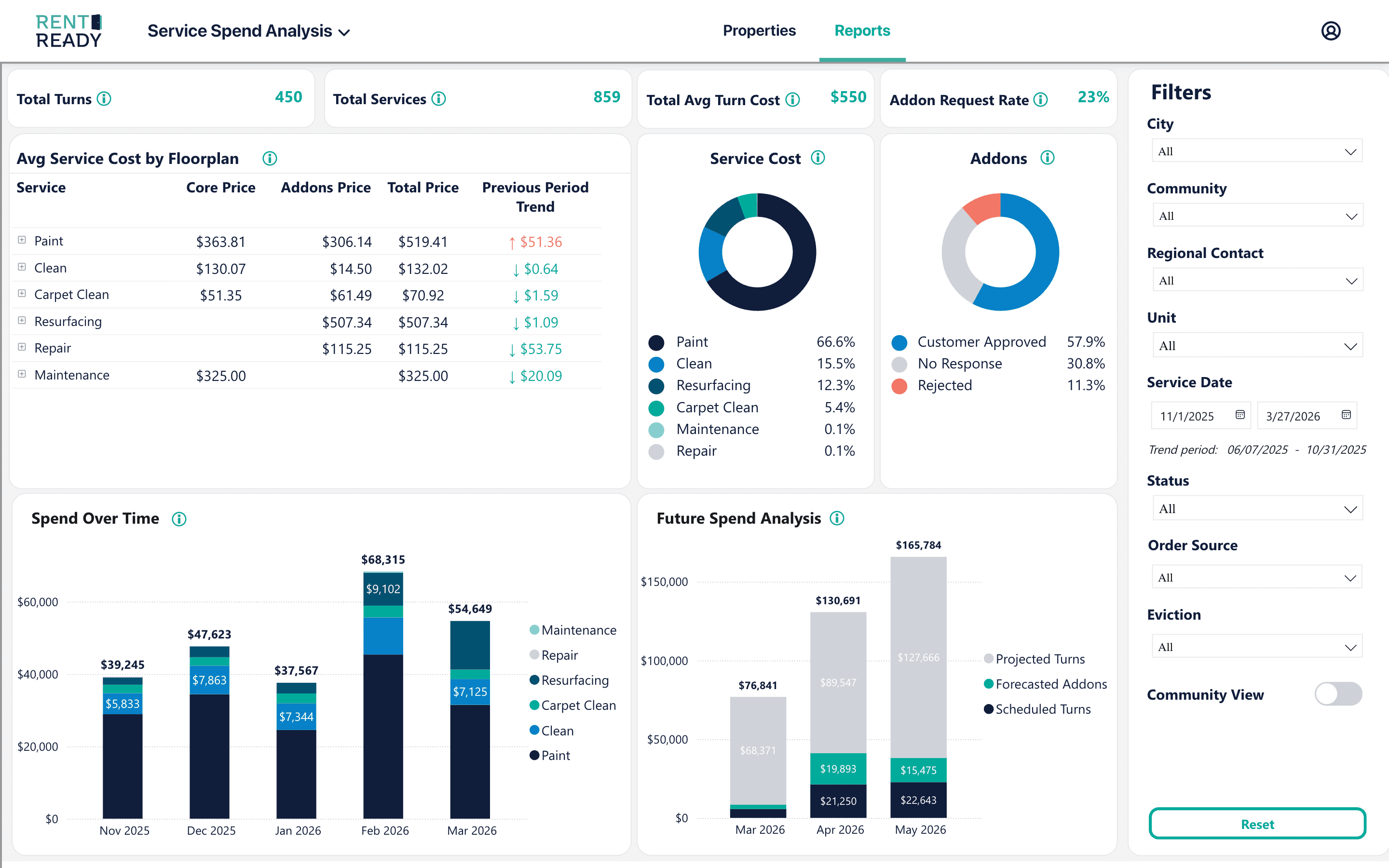The image size is (1389, 868).
Task: Click the Paint legend swatch in Service Cost
Action: point(656,343)
